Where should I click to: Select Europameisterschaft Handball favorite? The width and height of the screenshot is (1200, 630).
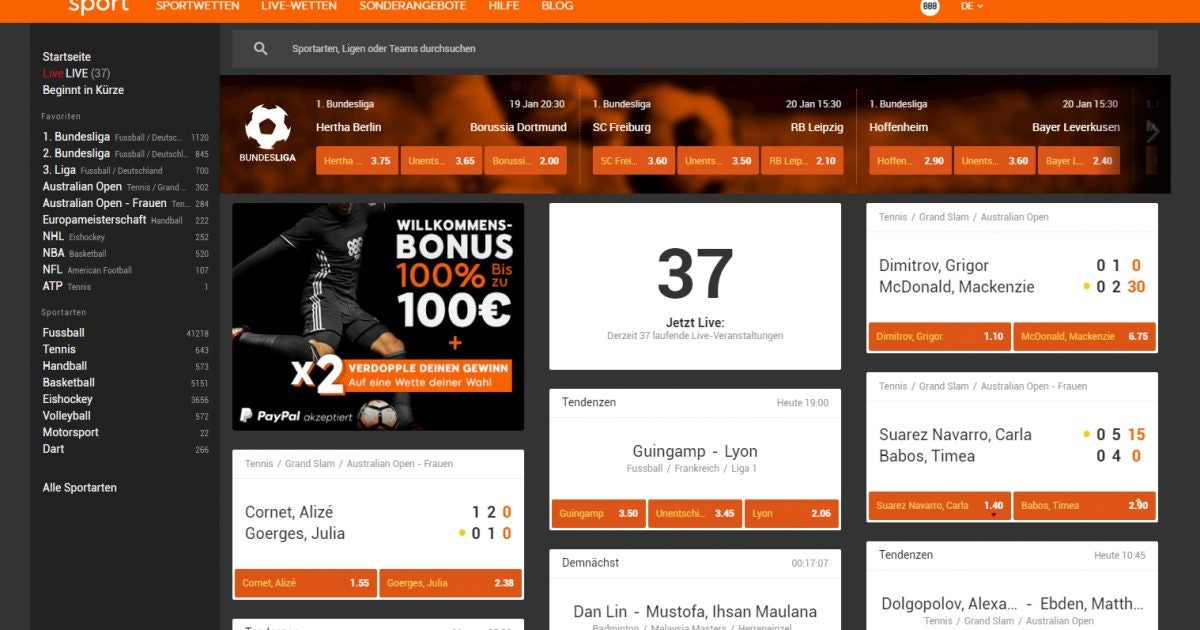(125, 220)
